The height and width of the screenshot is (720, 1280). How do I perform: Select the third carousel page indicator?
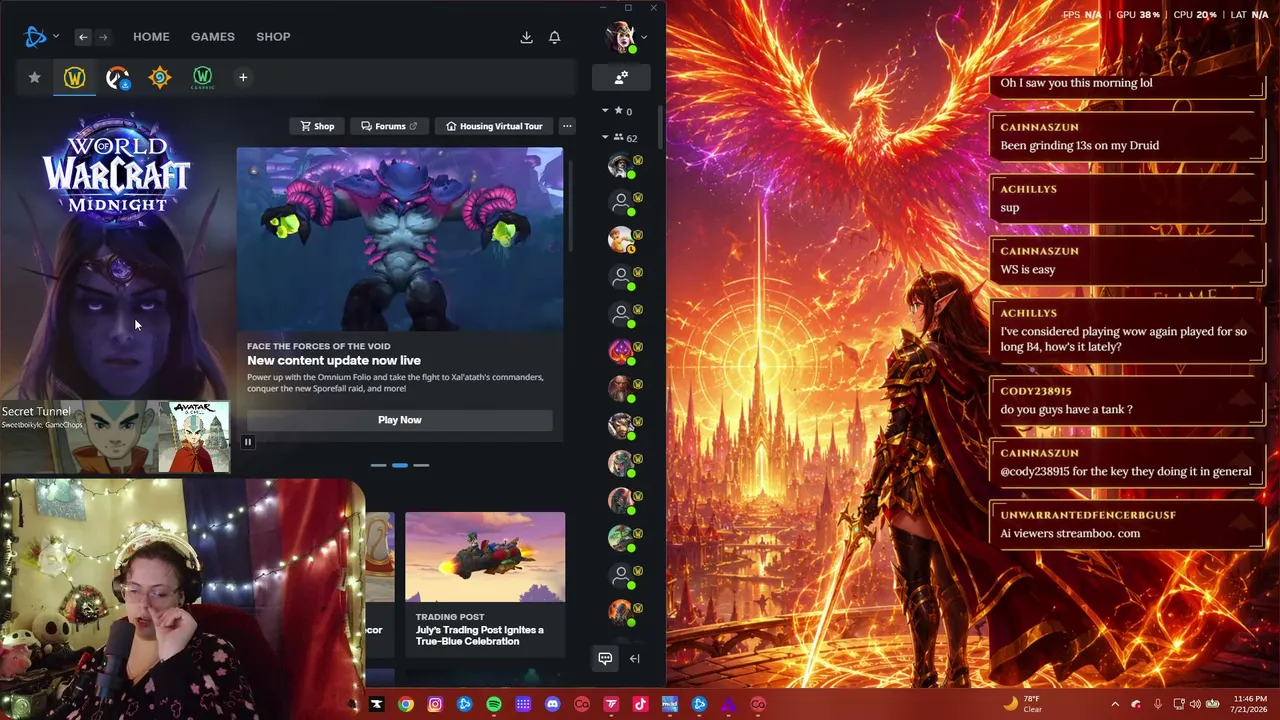421,465
